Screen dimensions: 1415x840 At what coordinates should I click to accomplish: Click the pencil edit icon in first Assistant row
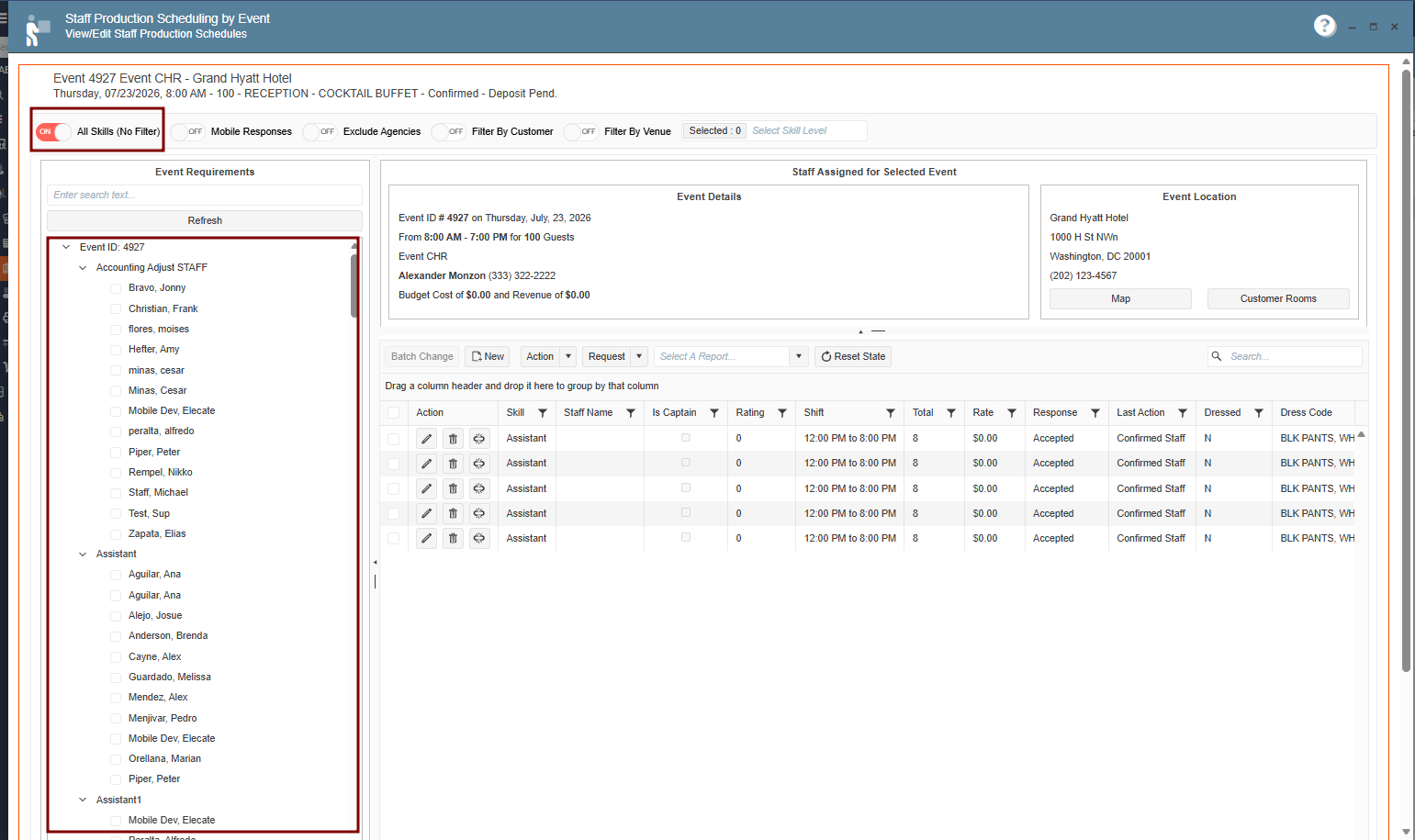[426, 439]
